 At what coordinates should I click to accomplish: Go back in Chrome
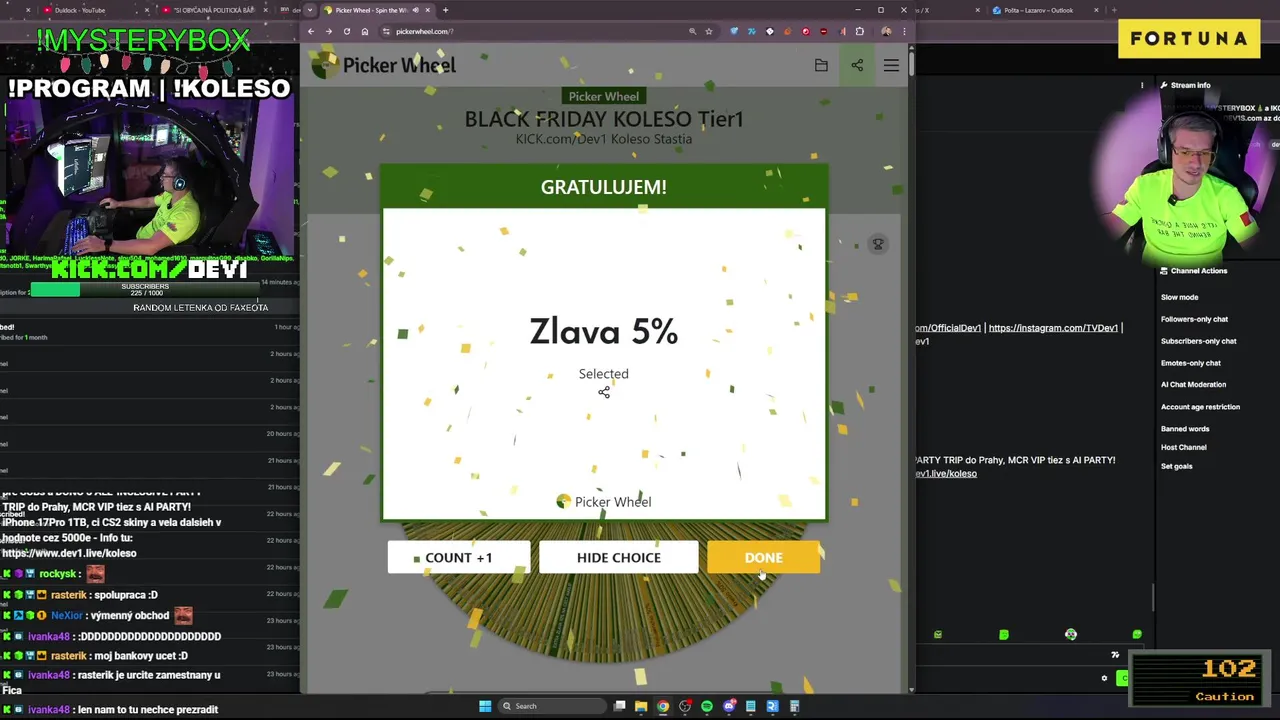311,31
